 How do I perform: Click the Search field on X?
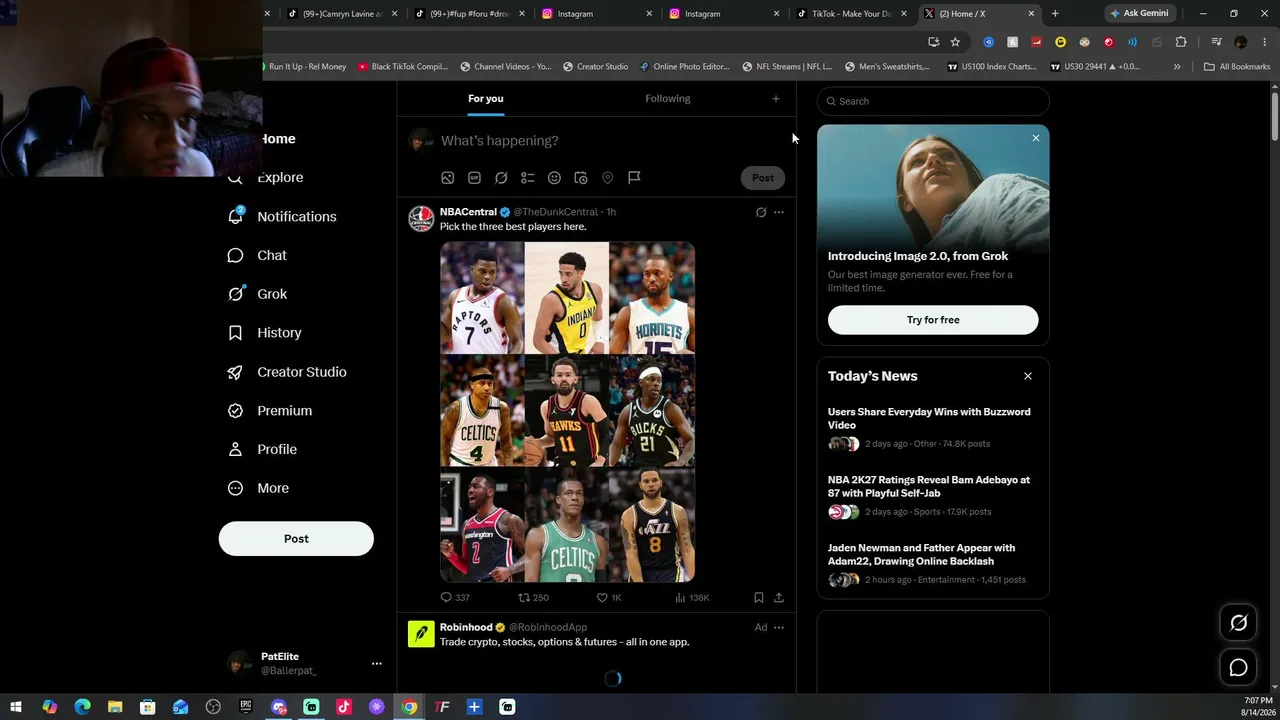click(x=933, y=101)
